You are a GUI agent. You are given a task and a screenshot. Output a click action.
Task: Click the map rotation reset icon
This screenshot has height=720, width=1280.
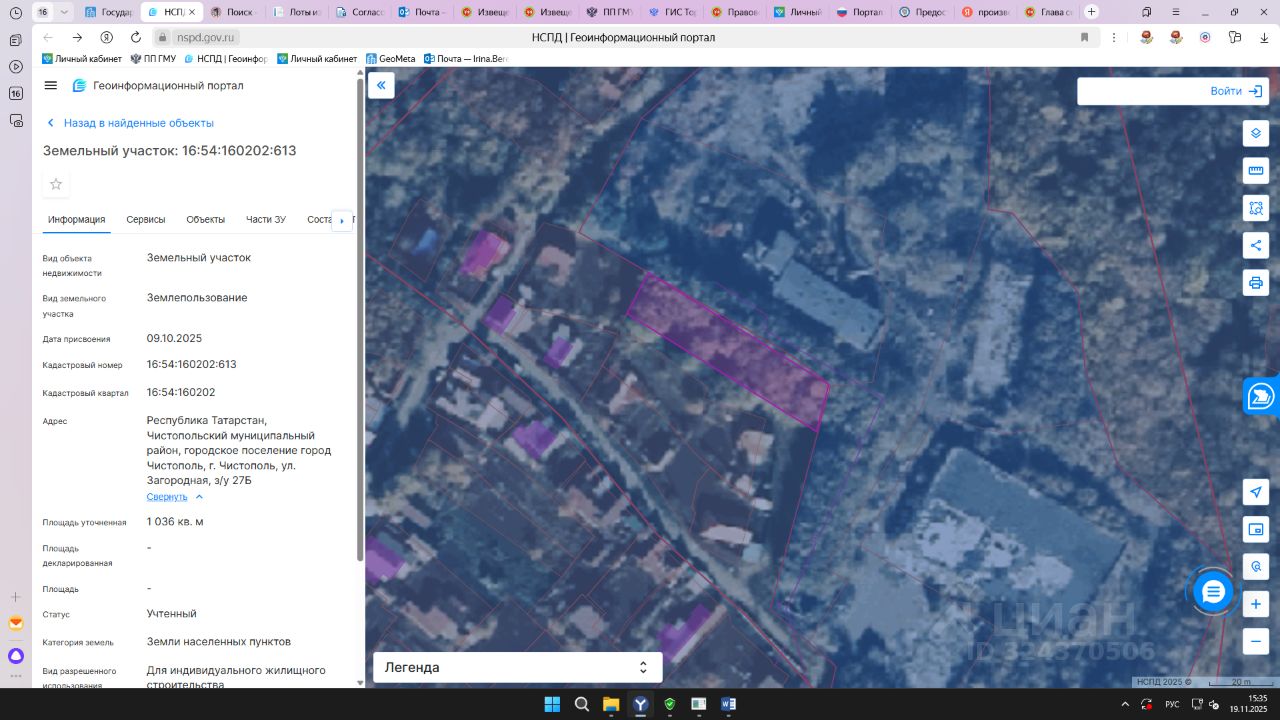pyautogui.click(x=1256, y=567)
